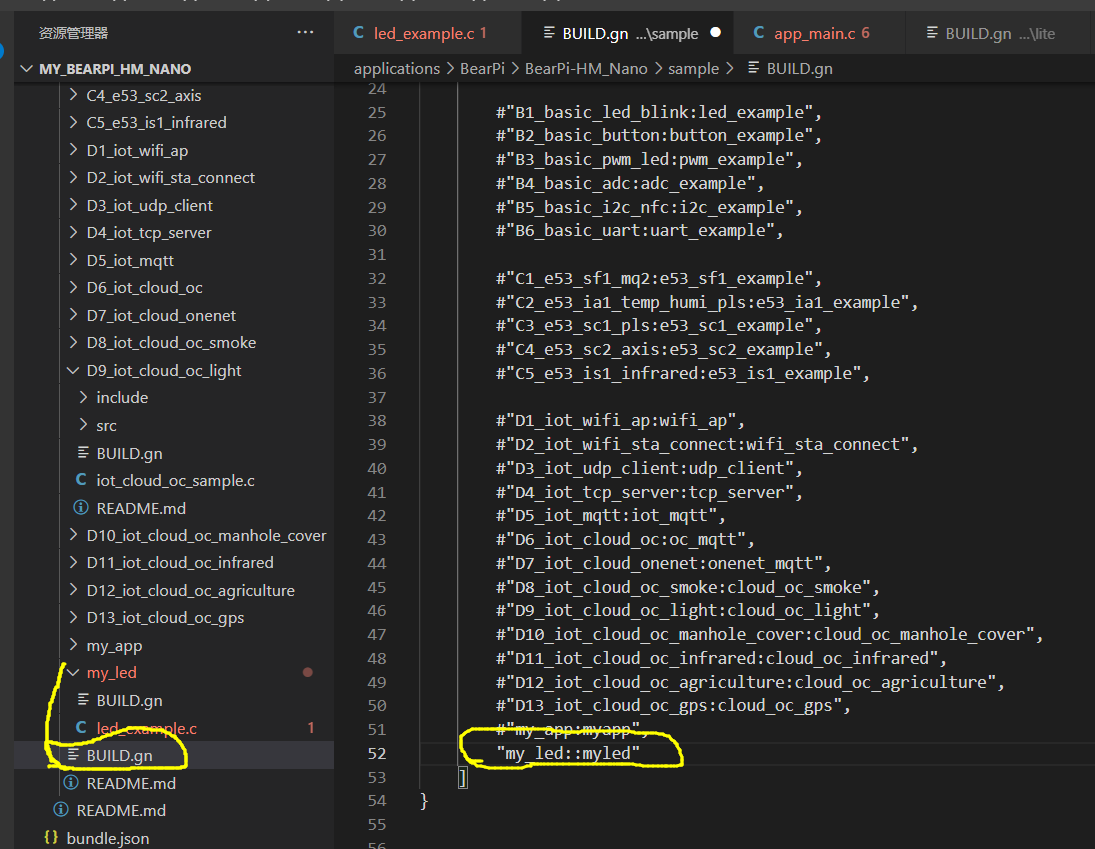Click C file icon on app_main.c tab

758,32
